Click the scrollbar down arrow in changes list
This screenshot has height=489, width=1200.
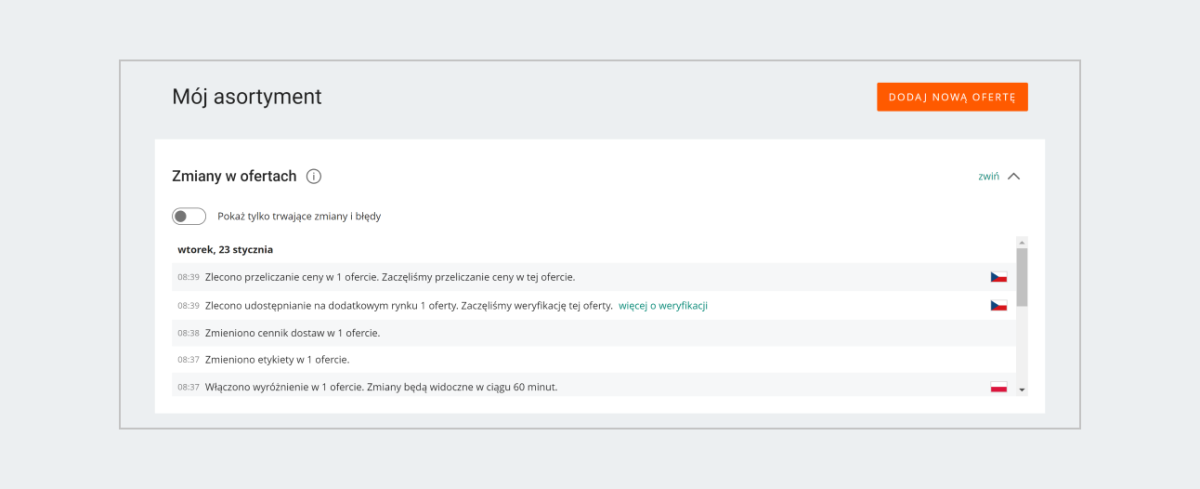pos(1022,389)
